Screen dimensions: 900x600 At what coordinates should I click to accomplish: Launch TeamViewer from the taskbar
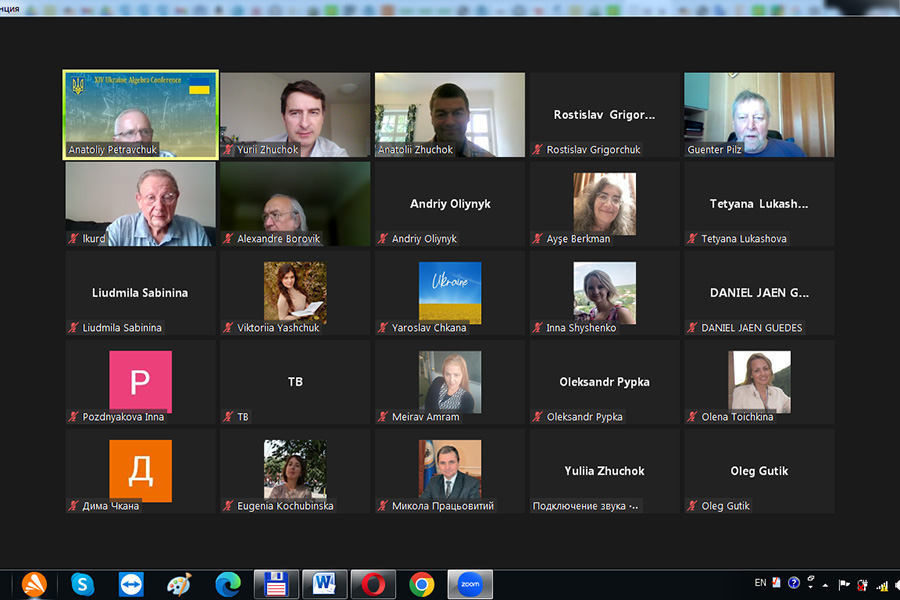click(x=131, y=584)
